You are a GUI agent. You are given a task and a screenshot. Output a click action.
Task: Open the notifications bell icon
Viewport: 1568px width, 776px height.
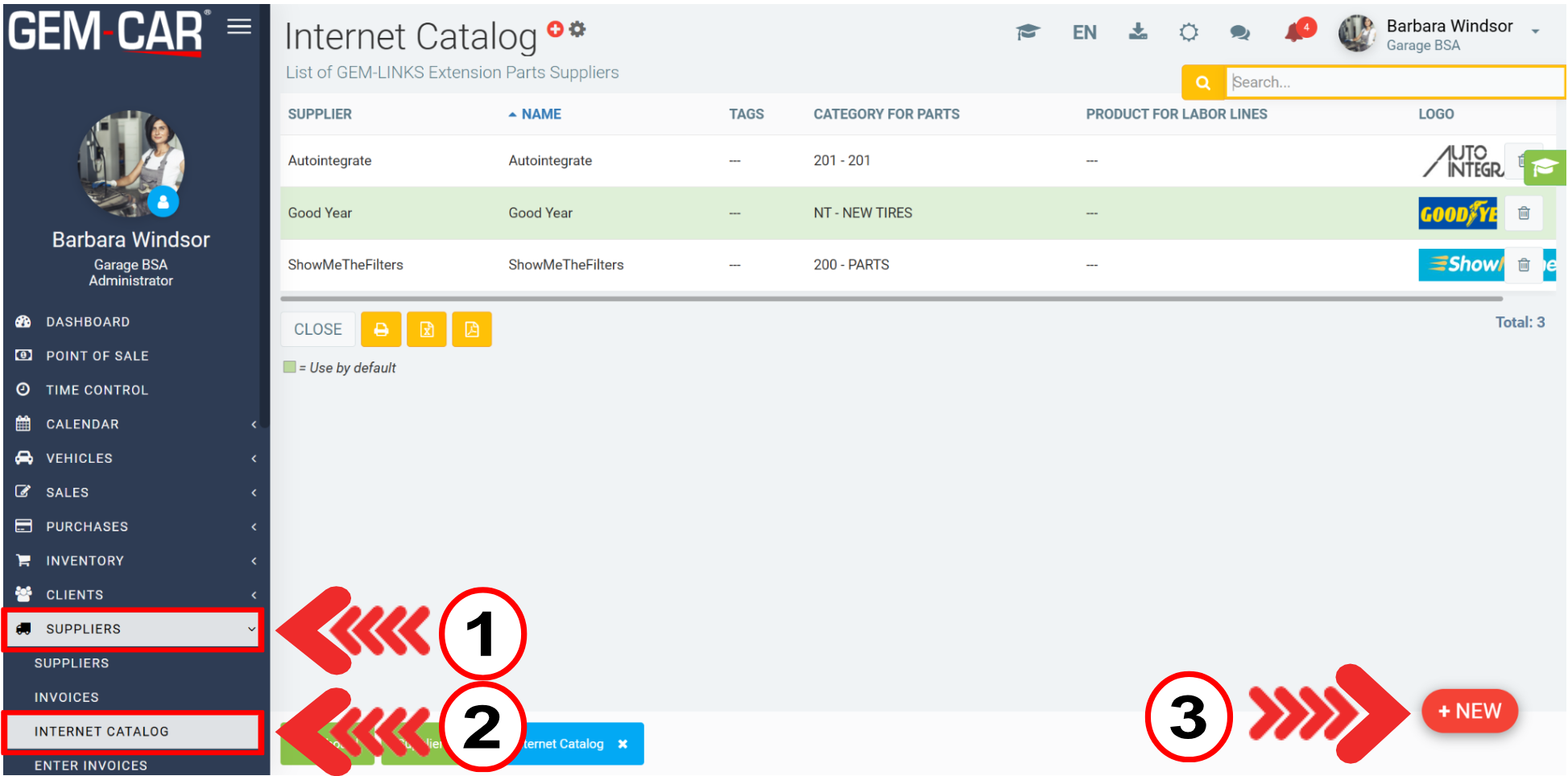click(x=1295, y=32)
